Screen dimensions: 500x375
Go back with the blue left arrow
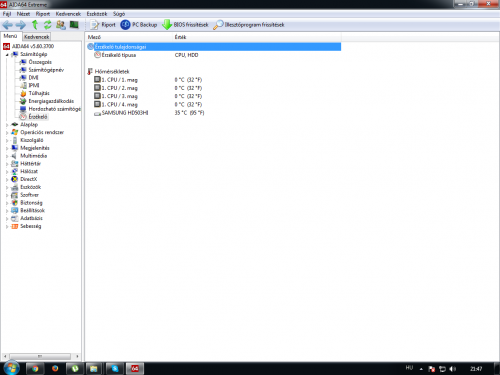point(7,25)
